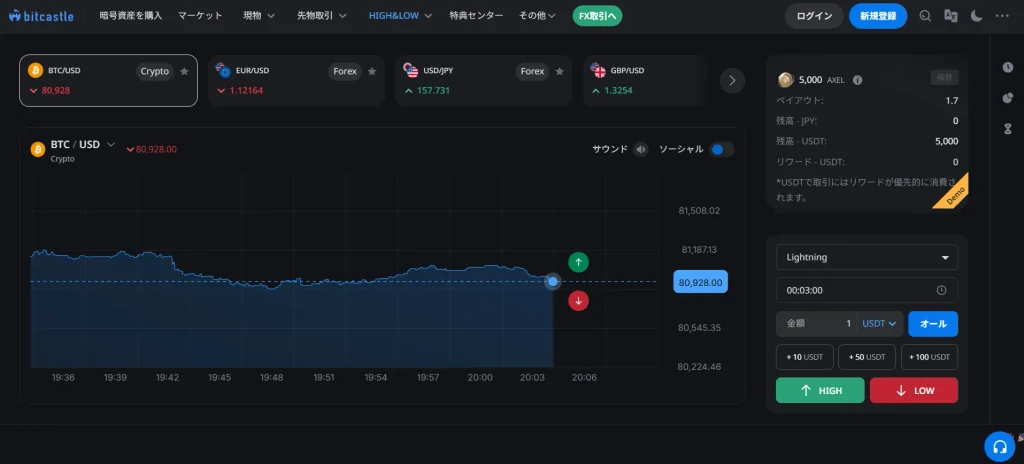1024x464 pixels.
Task: Favorite EUR/USD with its star
Action: (372, 71)
